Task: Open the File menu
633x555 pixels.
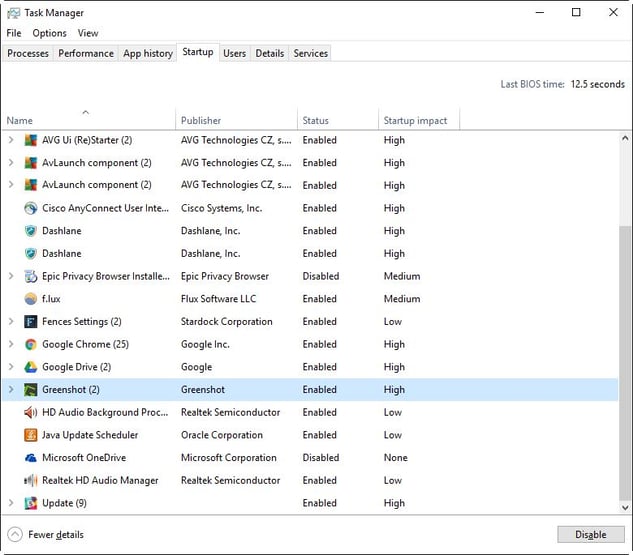Action: tap(14, 33)
